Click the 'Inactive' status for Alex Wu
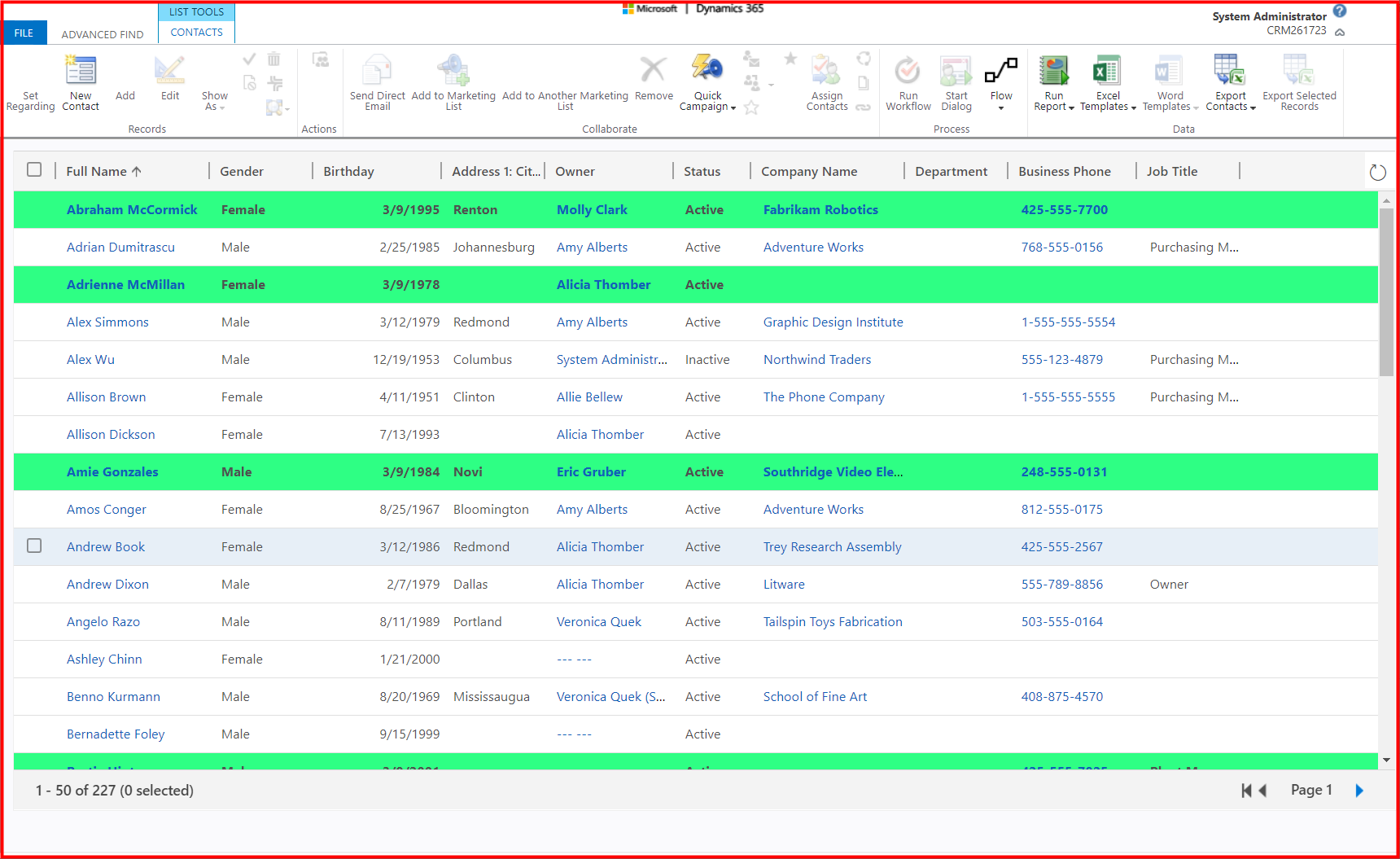This screenshot has width=1400, height=859. click(707, 359)
